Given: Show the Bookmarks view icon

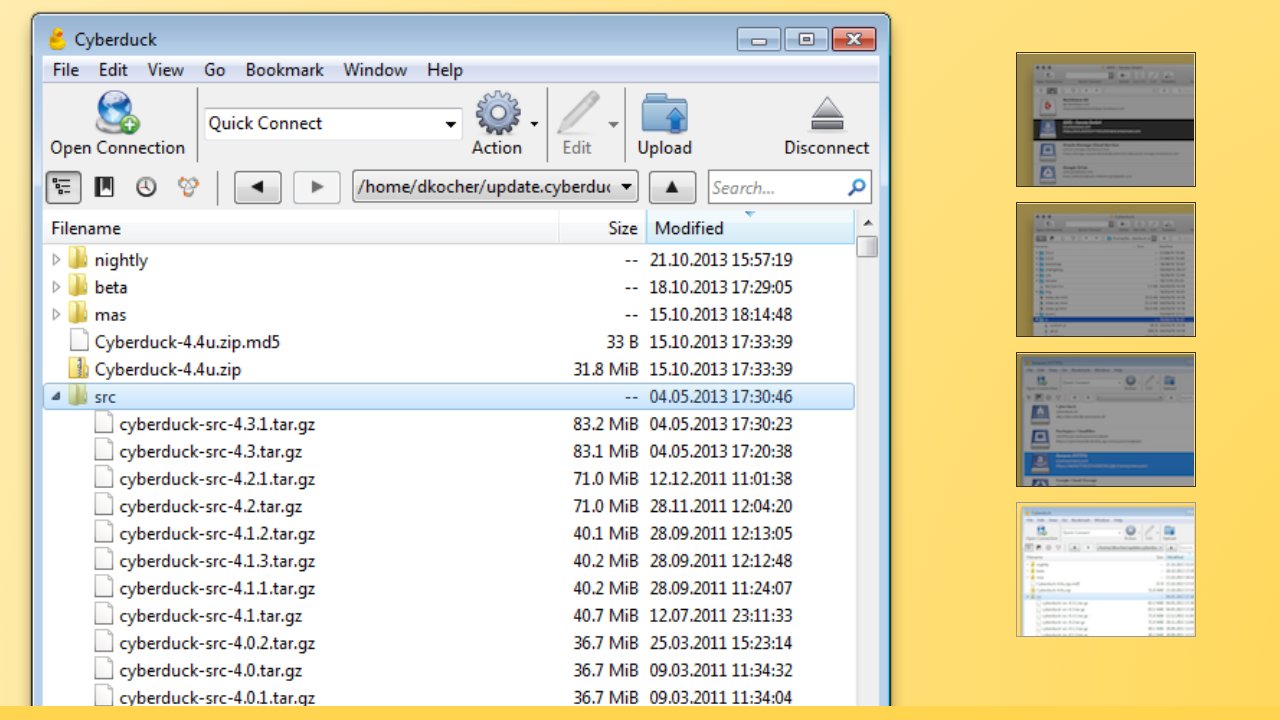Looking at the screenshot, I should (104, 187).
